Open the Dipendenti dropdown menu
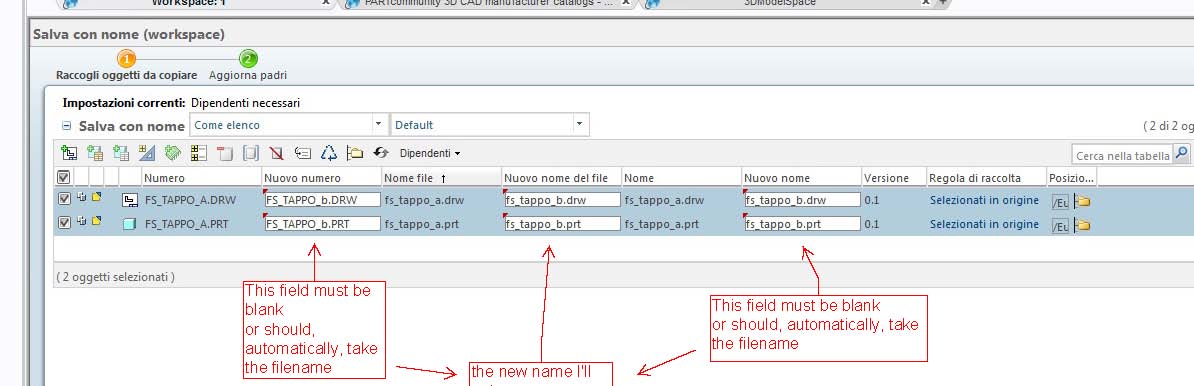This screenshot has height=386, width=1194. pyautogui.click(x=430, y=153)
